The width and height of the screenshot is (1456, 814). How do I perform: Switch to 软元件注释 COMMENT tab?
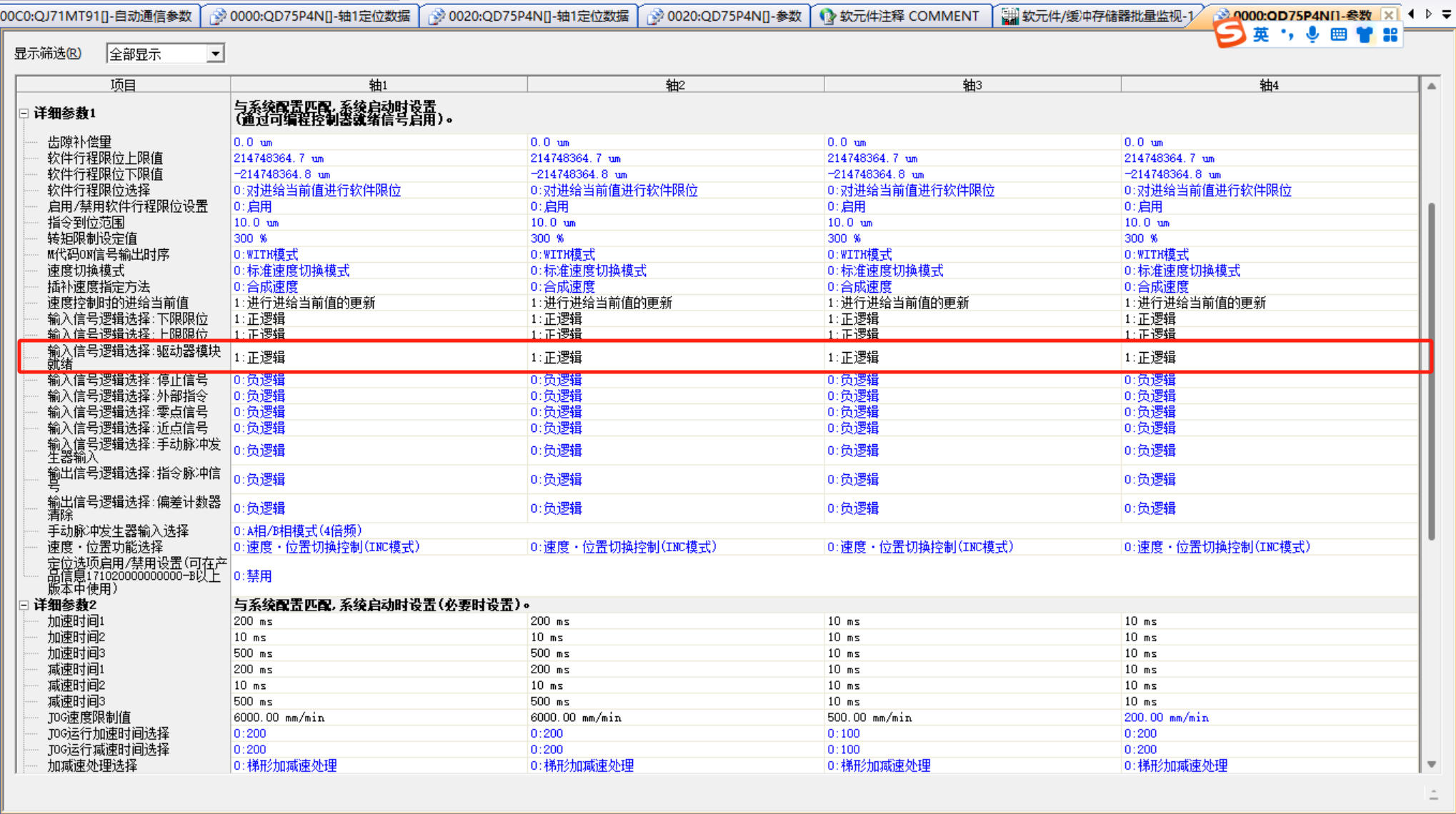900,16
